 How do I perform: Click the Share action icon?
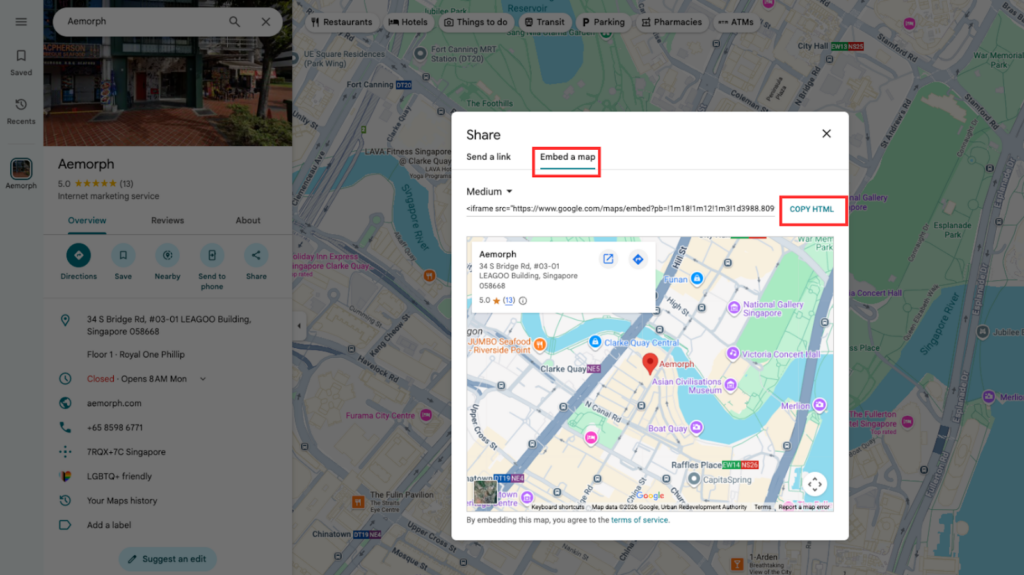[256, 262]
